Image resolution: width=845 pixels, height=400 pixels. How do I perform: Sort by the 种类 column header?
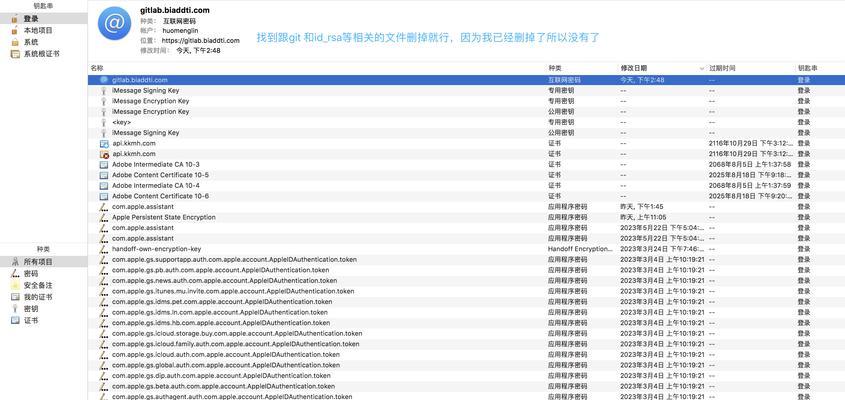555,68
